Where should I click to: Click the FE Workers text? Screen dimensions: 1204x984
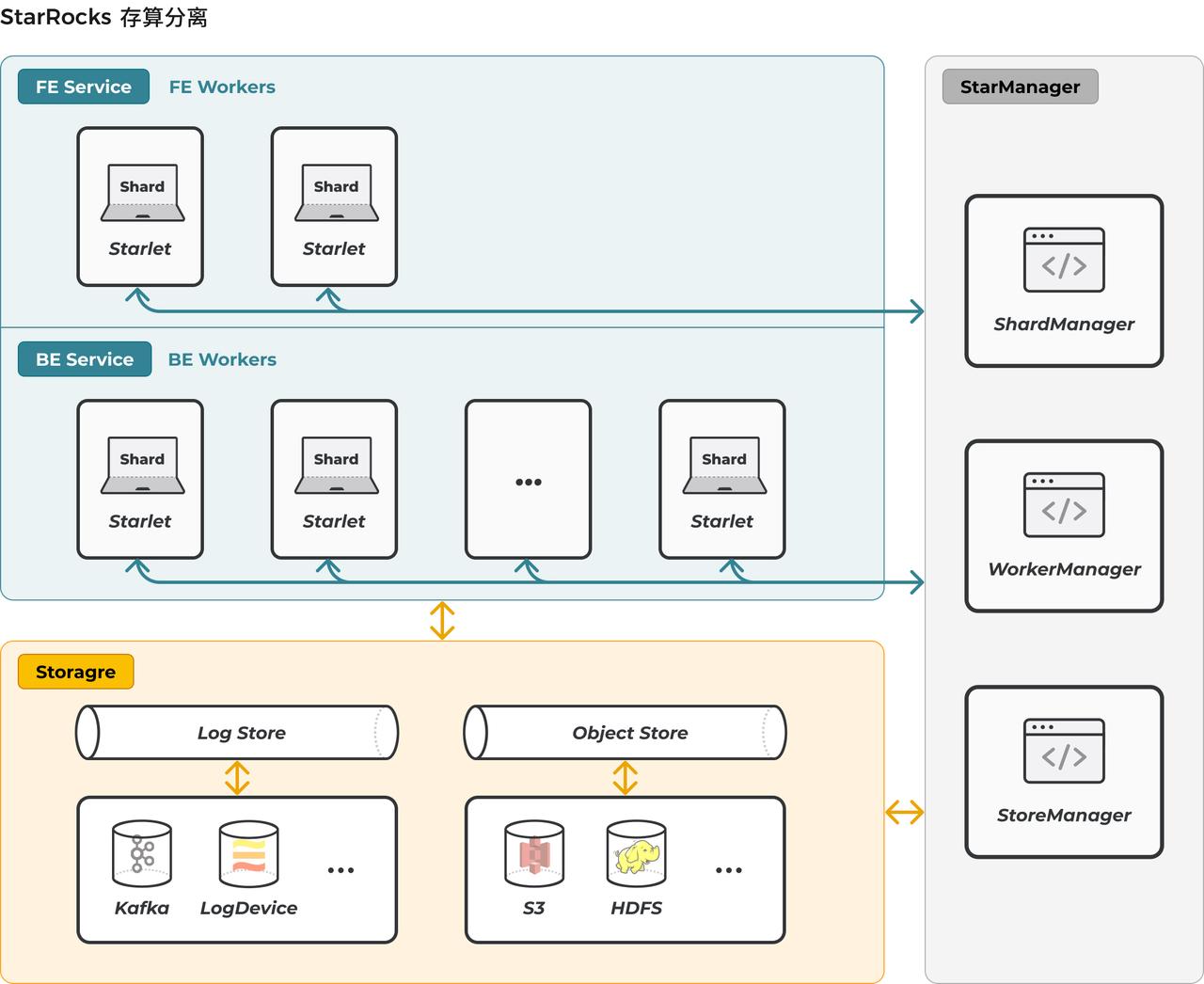pyautogui.click(x=222, y=87)
